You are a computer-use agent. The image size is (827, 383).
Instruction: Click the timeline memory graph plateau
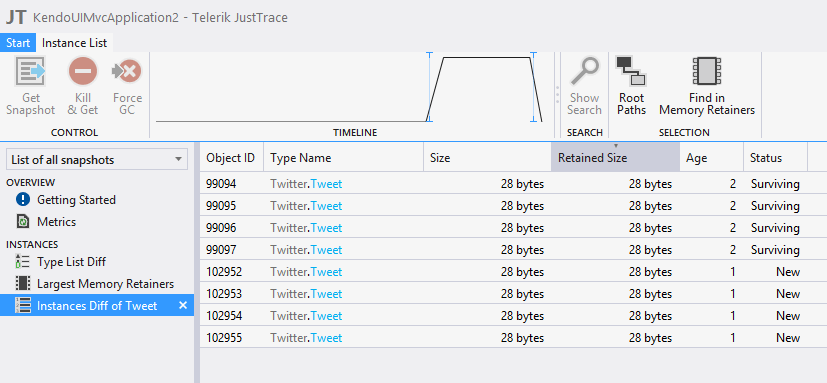point(487,58)
